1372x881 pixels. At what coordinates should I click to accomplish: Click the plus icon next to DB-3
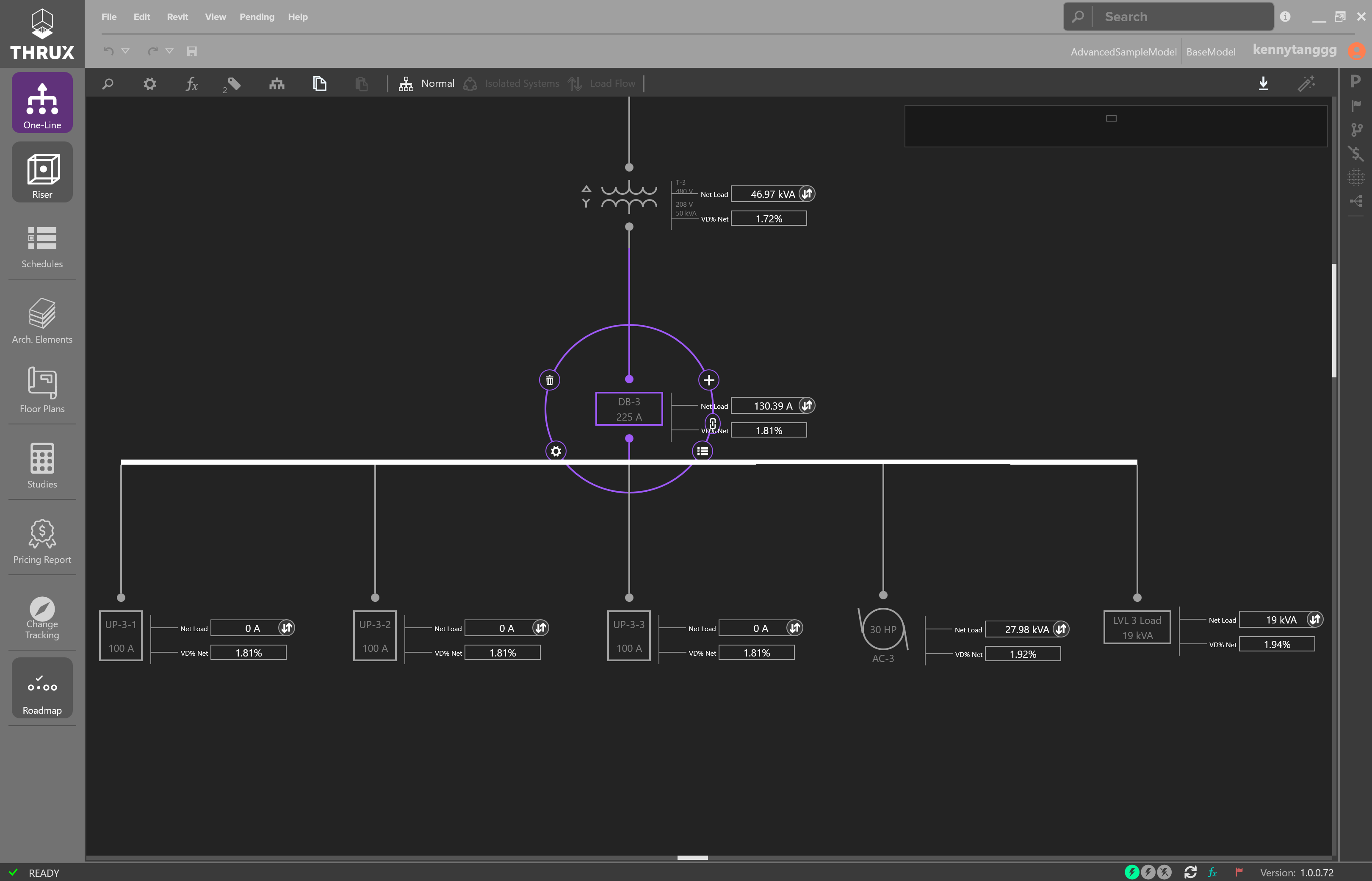tap(709, 380)
